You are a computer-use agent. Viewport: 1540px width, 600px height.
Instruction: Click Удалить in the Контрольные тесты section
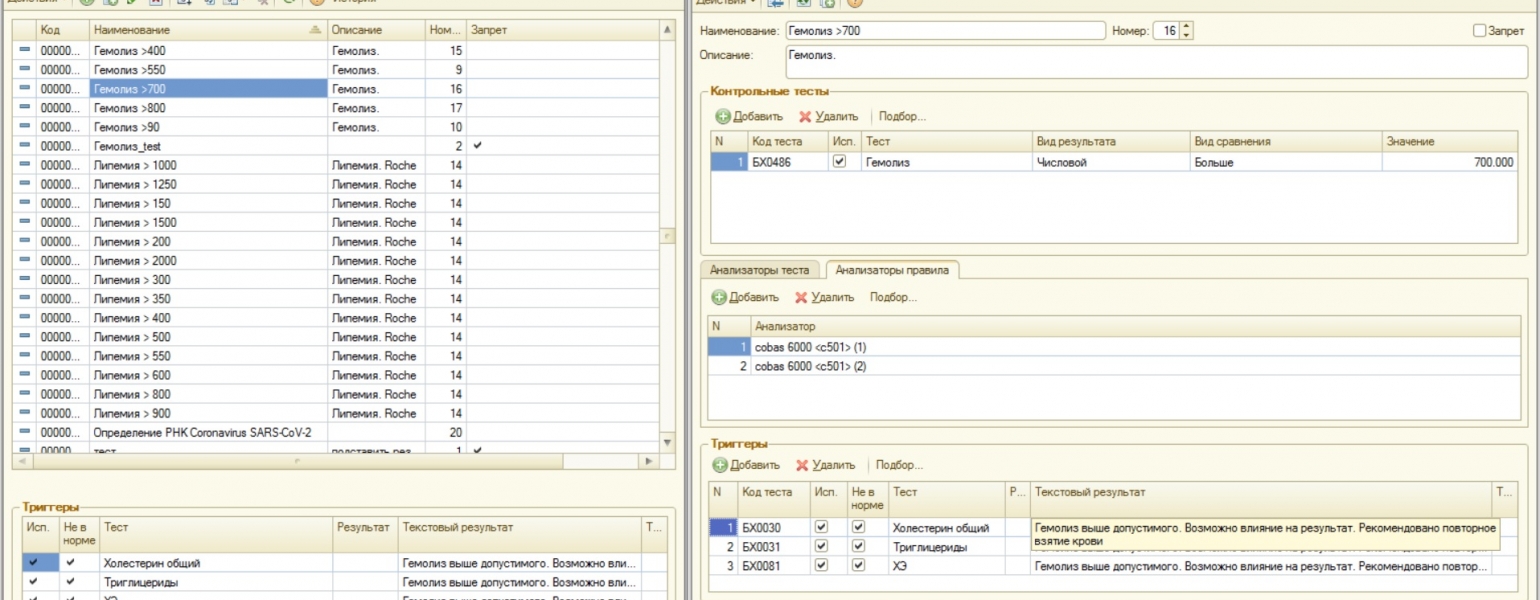828,117
